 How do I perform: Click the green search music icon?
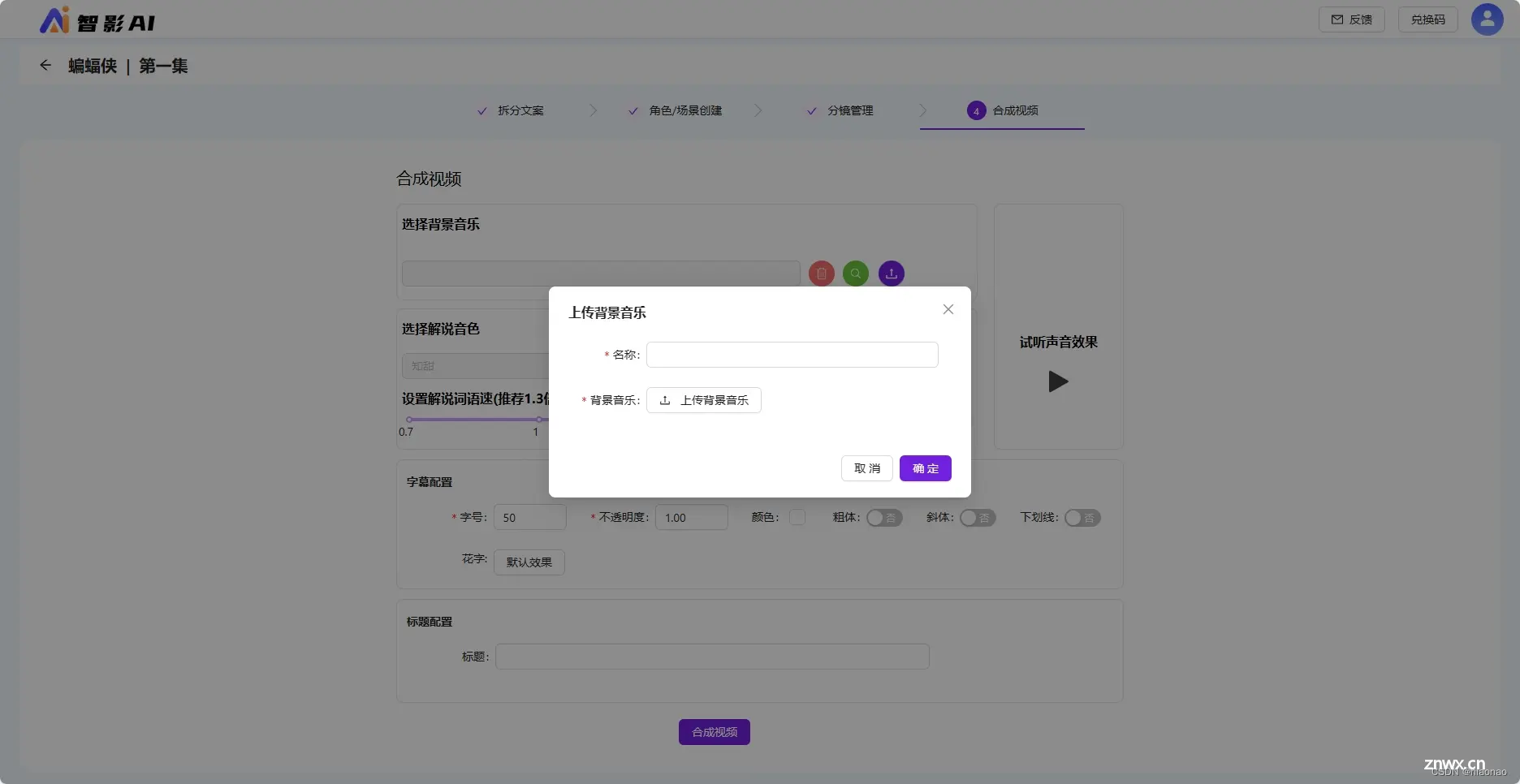point(856,274)
